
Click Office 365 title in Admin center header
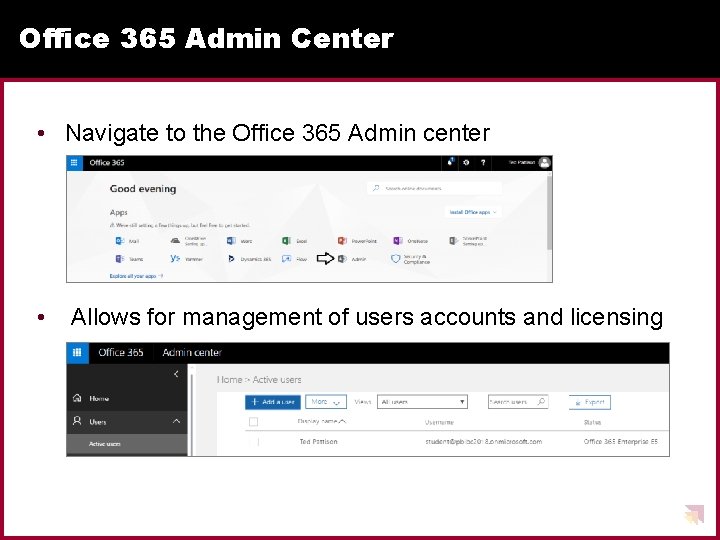(121, 352)
